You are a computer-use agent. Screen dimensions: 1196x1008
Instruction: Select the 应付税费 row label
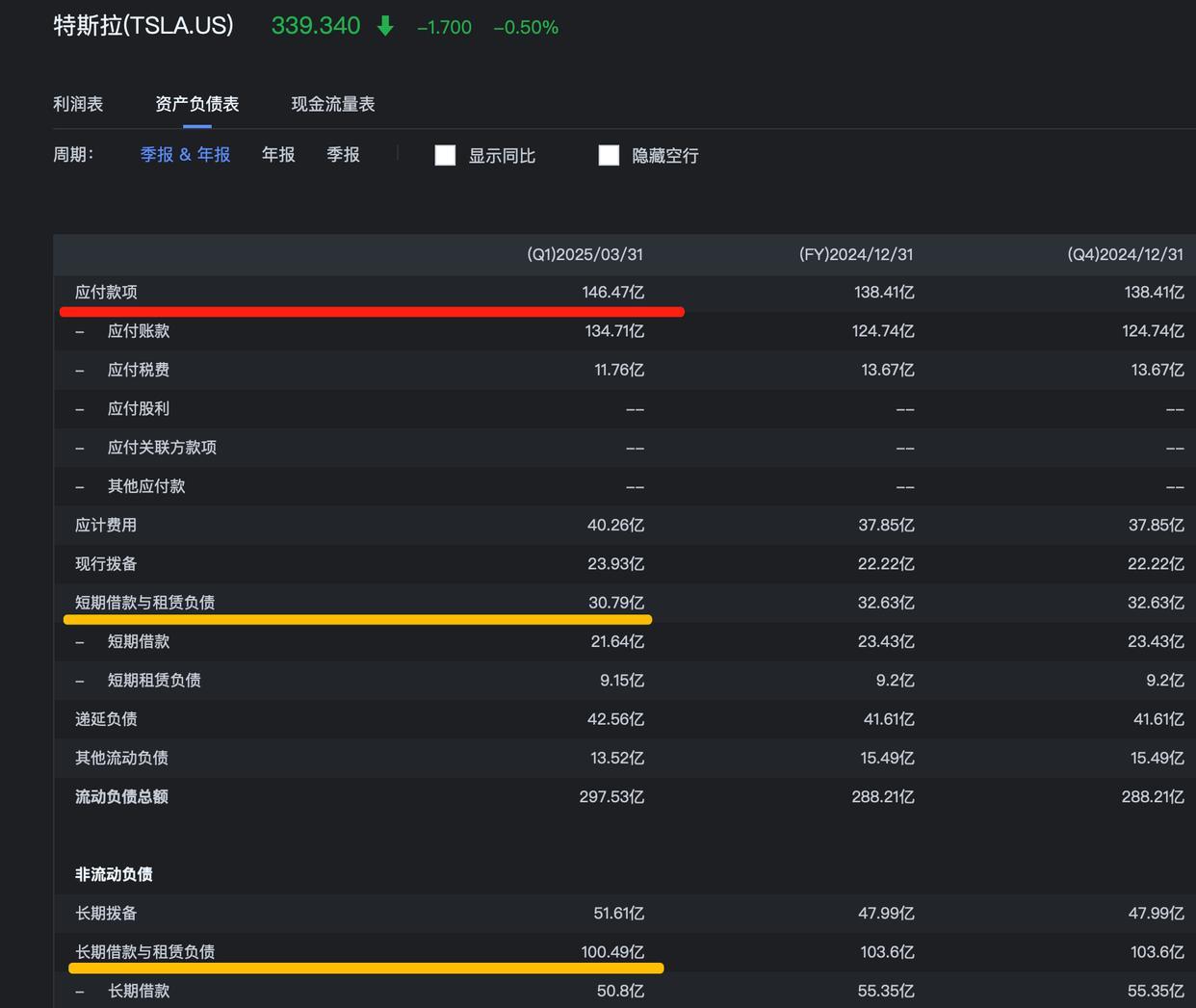click(x=139, y=370)
